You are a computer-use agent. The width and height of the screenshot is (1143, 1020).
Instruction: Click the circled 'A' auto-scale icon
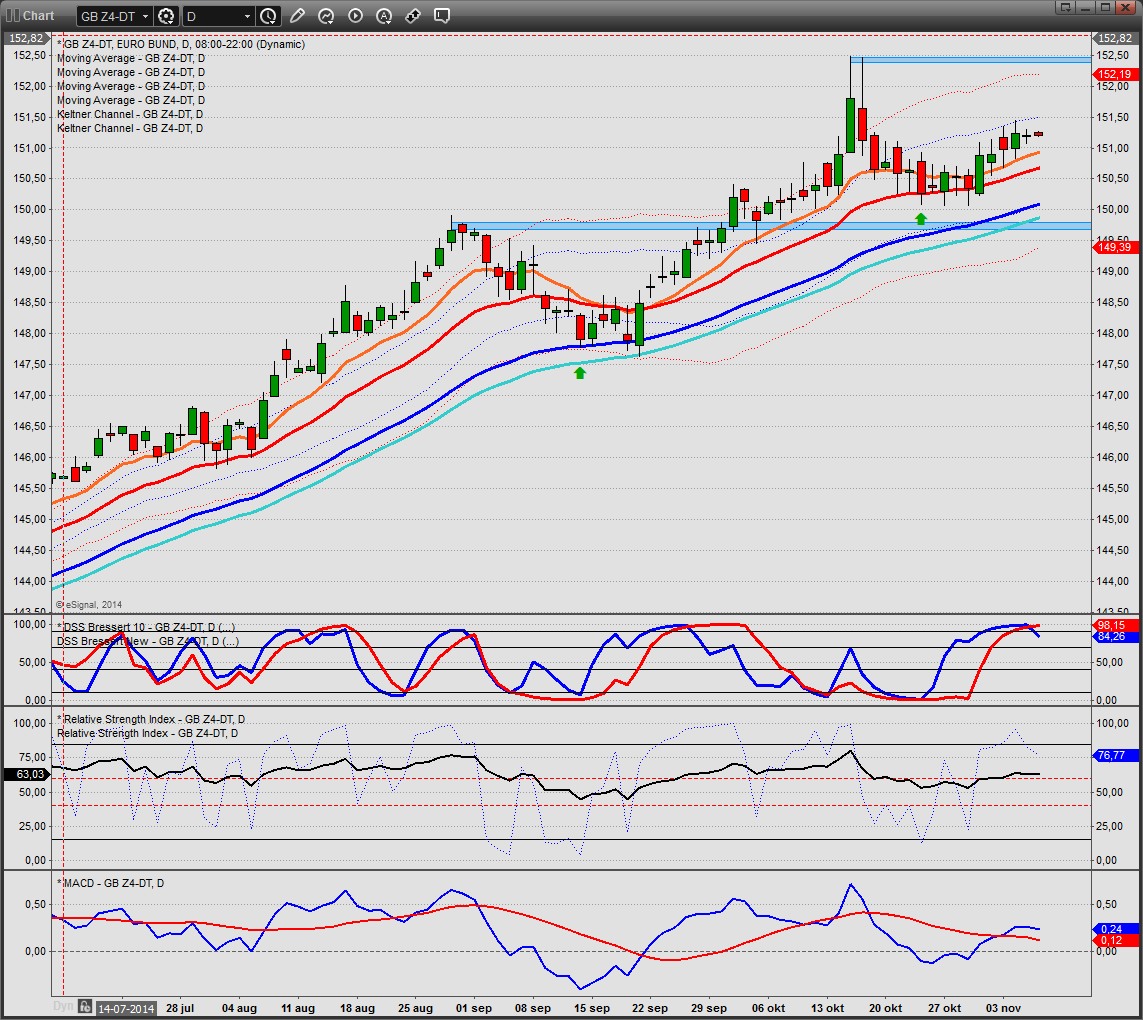point(383,16)
